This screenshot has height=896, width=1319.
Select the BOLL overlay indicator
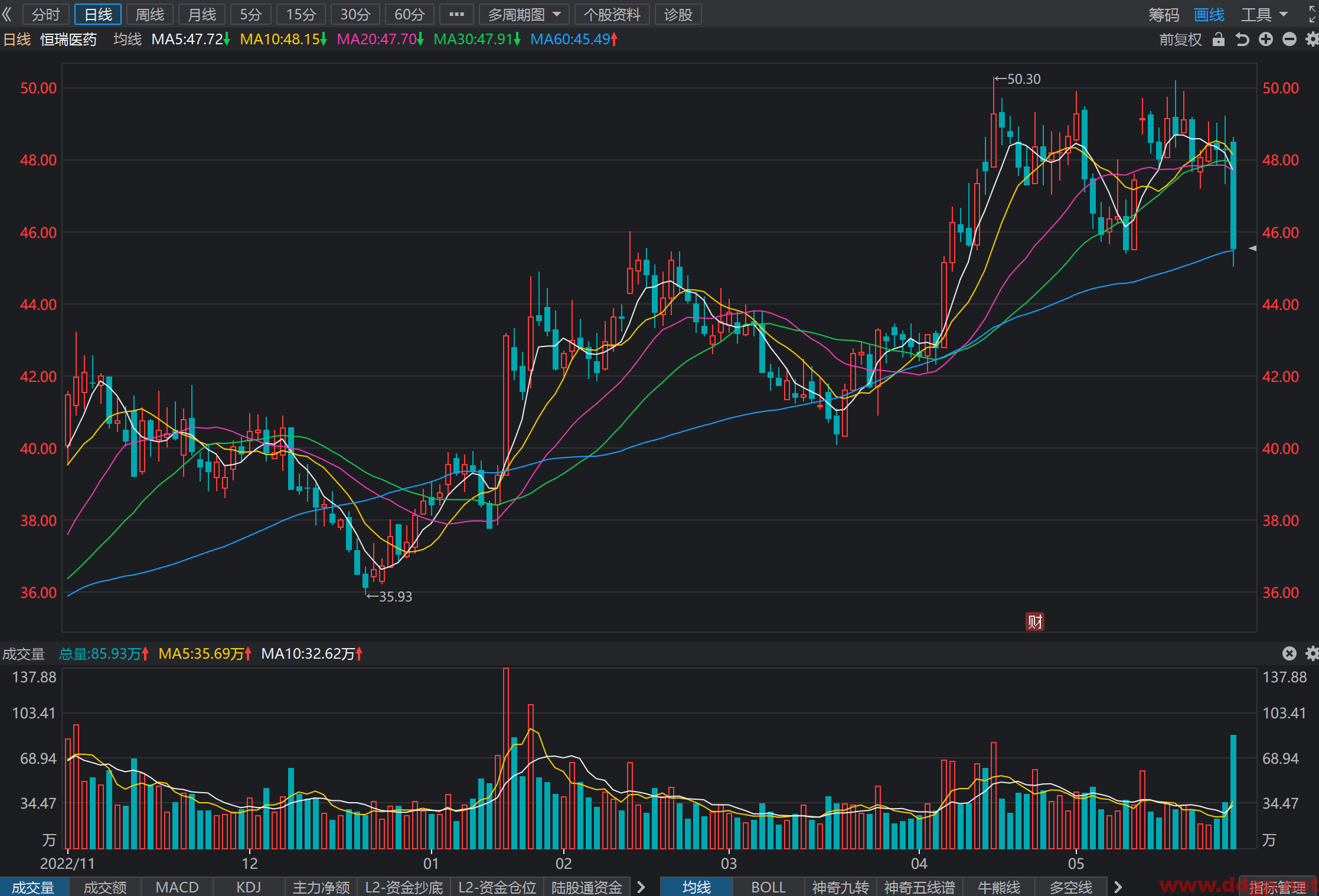(768, 887)
